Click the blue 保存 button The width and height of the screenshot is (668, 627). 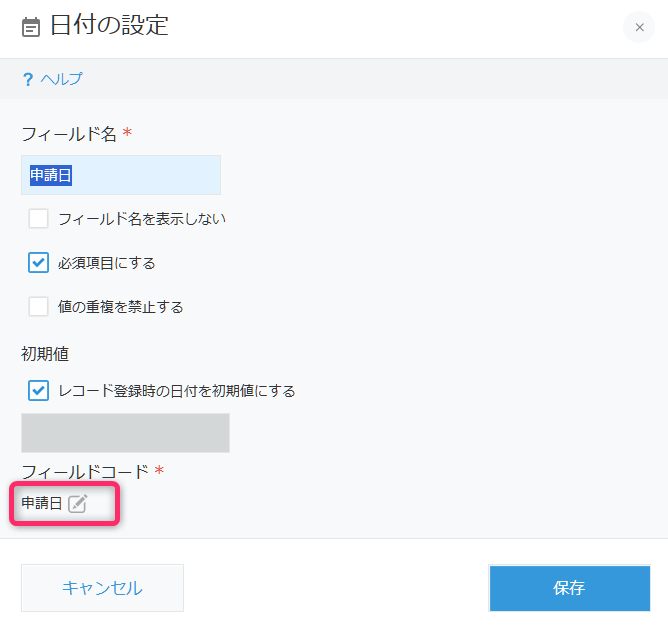pos(570,588)
